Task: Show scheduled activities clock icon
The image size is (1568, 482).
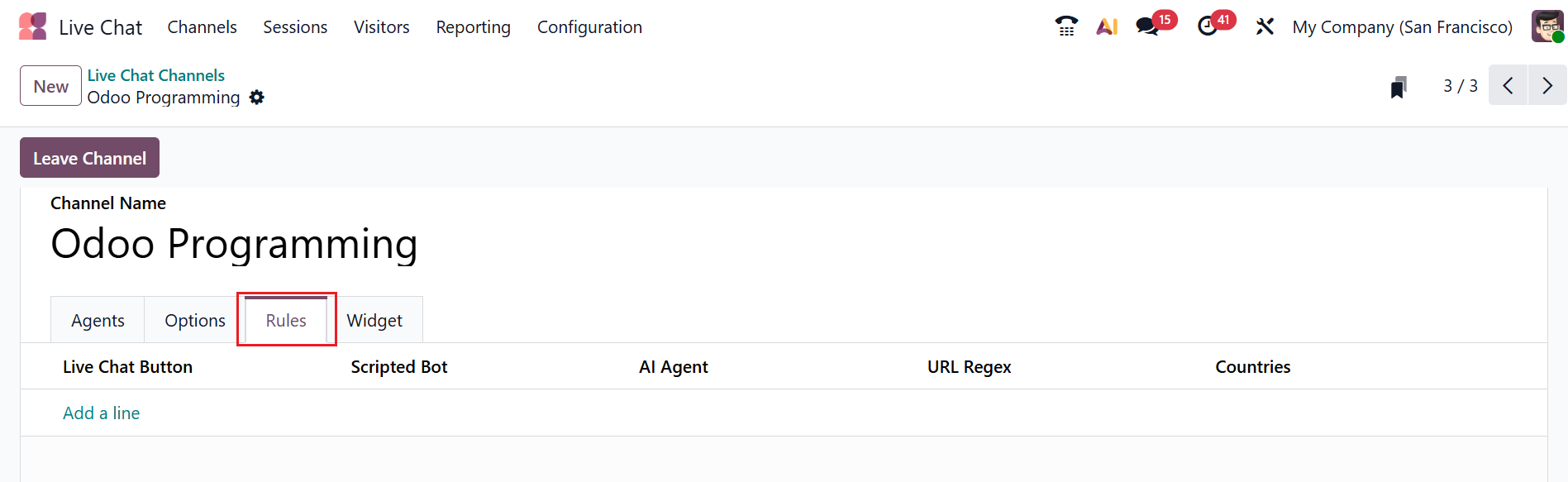Action: pyautogui.click(x=1208, y=26)
